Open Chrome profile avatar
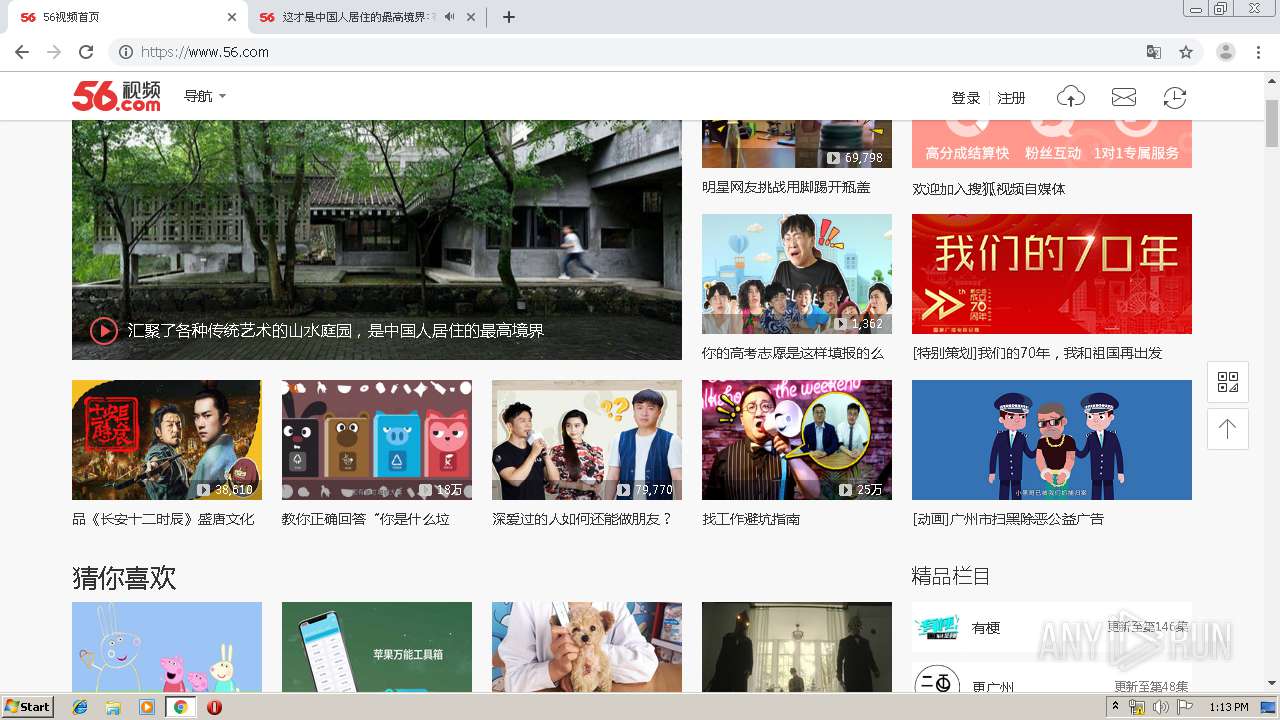Viewport: 1280px width, 720px height. coord(1226,52)
